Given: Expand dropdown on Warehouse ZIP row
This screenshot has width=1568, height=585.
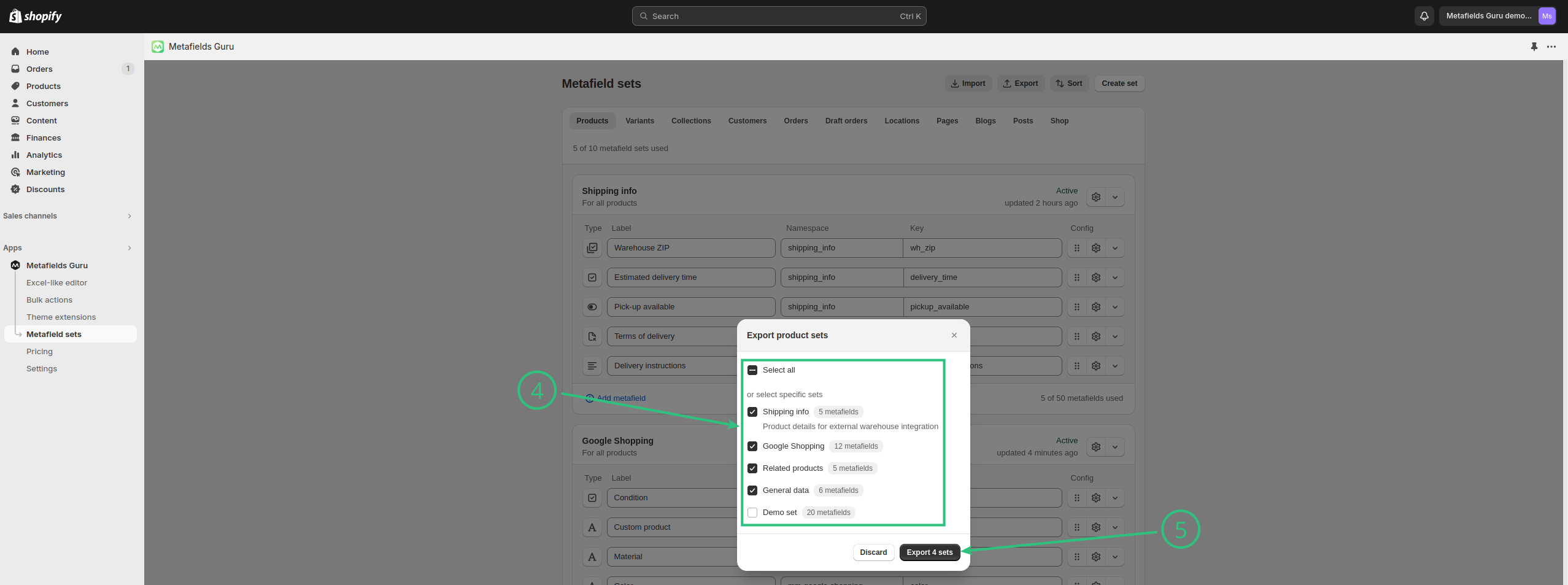Looking at the screenshot, I should coord(1114,248).
